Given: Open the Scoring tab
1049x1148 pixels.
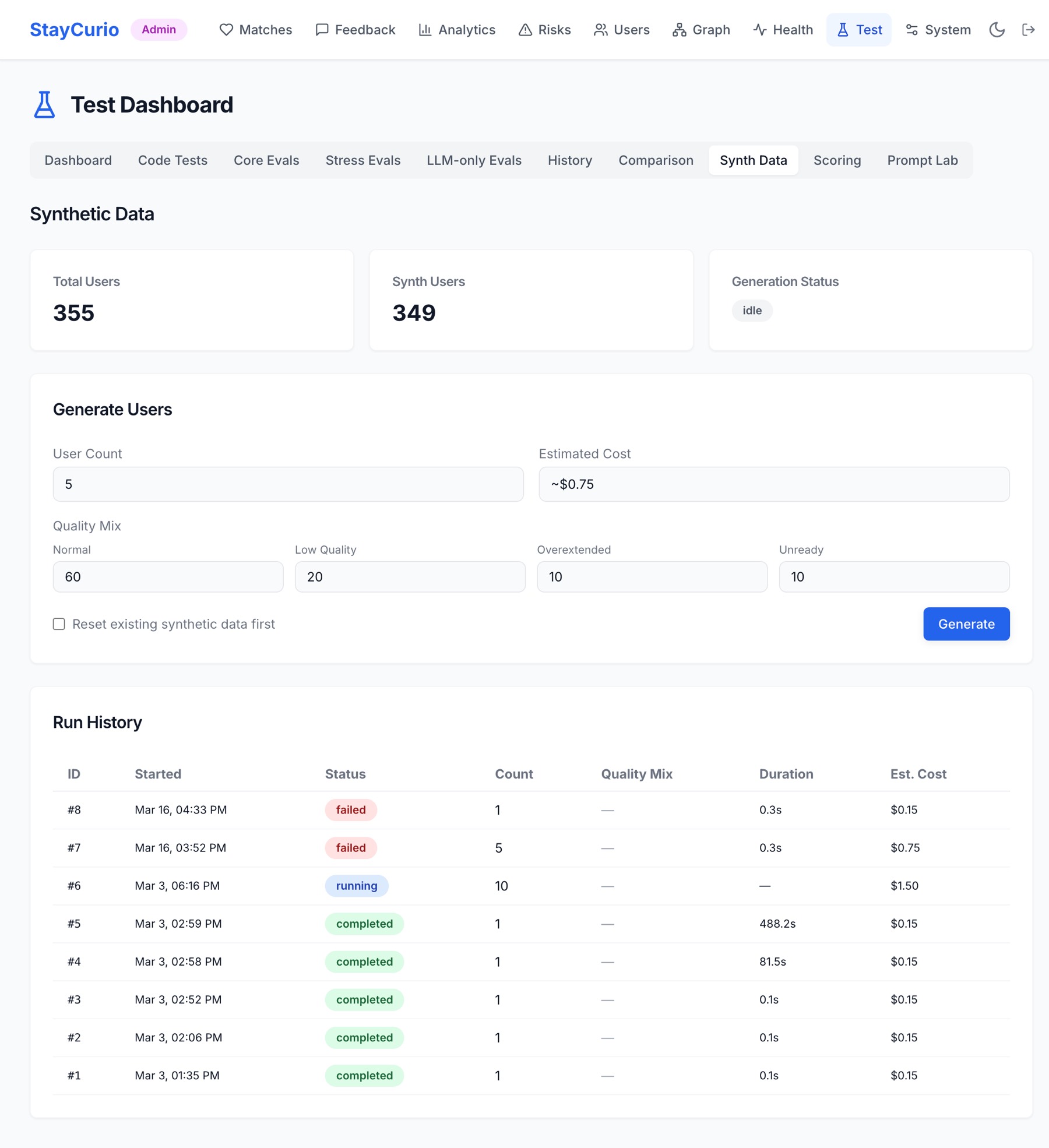Looking at the screenshot, I should click(x=837, y=160).
